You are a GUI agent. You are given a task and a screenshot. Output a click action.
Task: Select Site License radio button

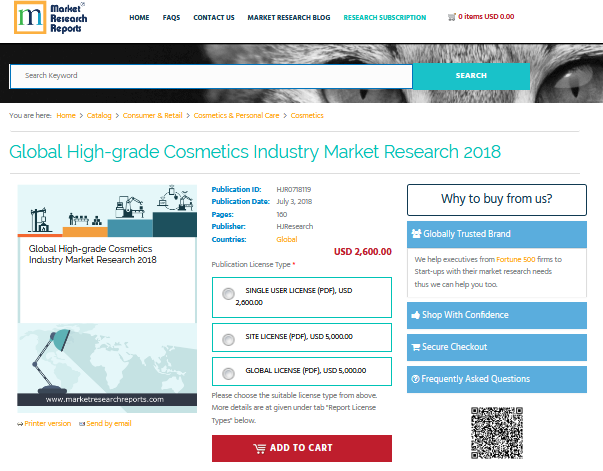point(228,340)
